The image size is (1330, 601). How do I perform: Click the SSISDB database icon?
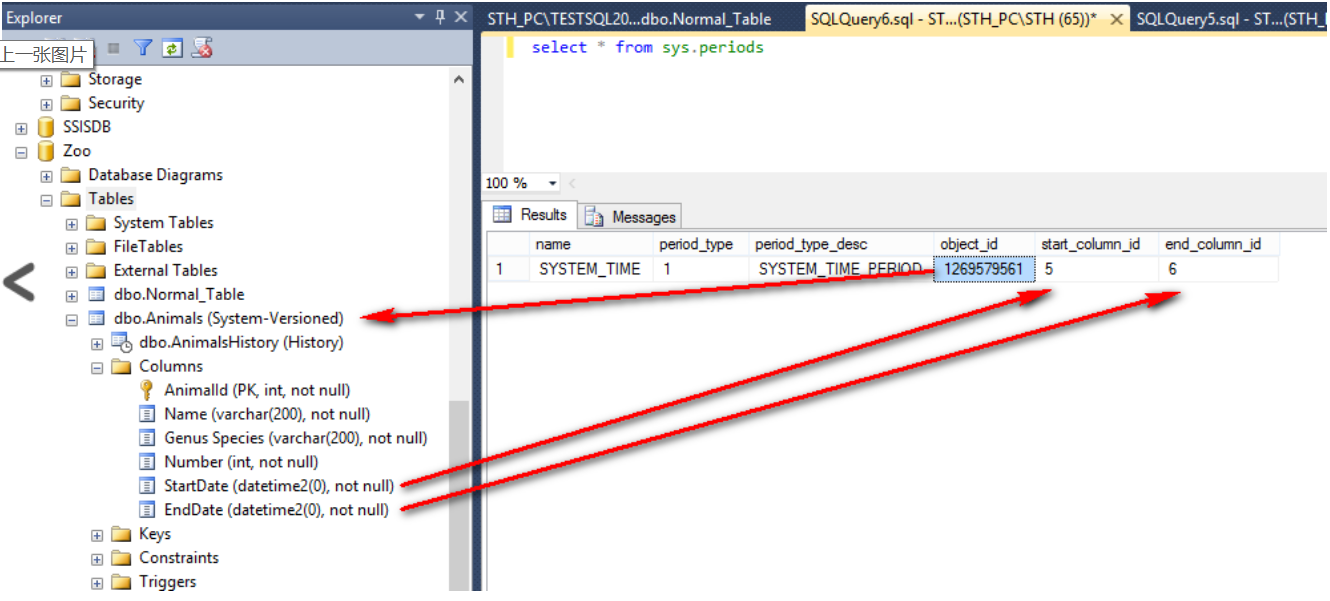(x=43, y=126)
